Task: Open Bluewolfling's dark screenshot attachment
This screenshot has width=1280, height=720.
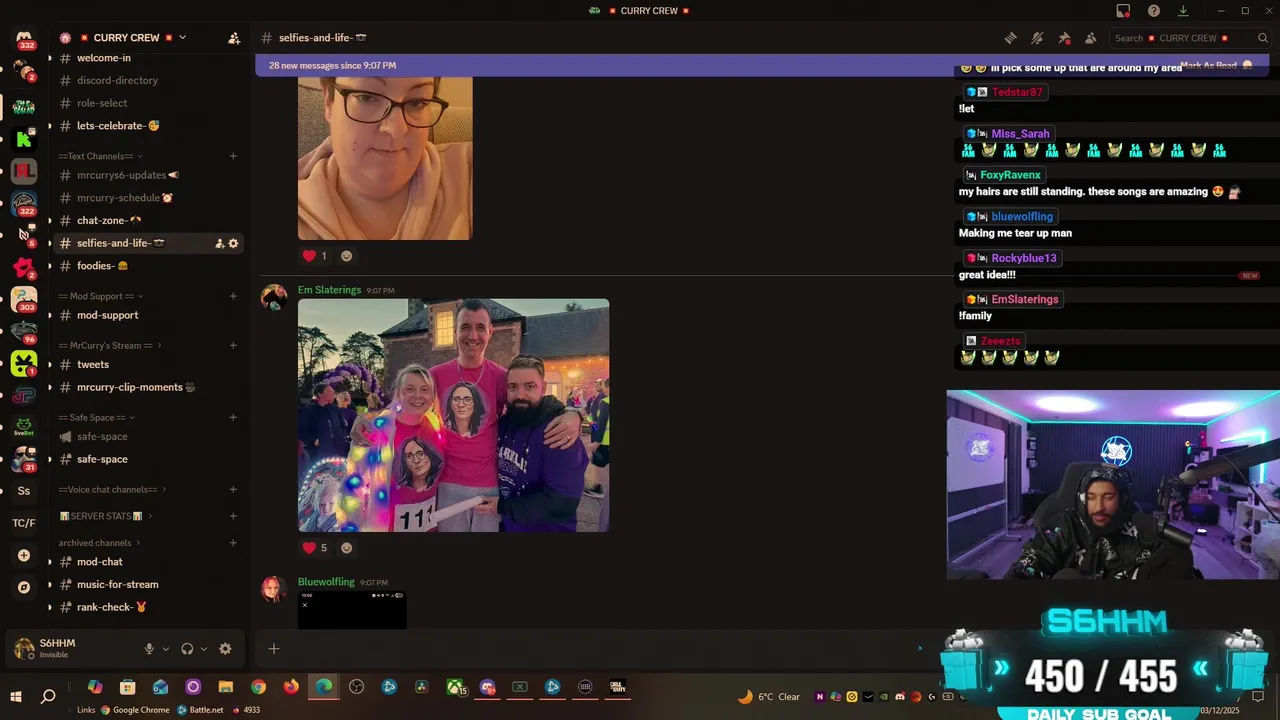Action: [x=352, y=610]
